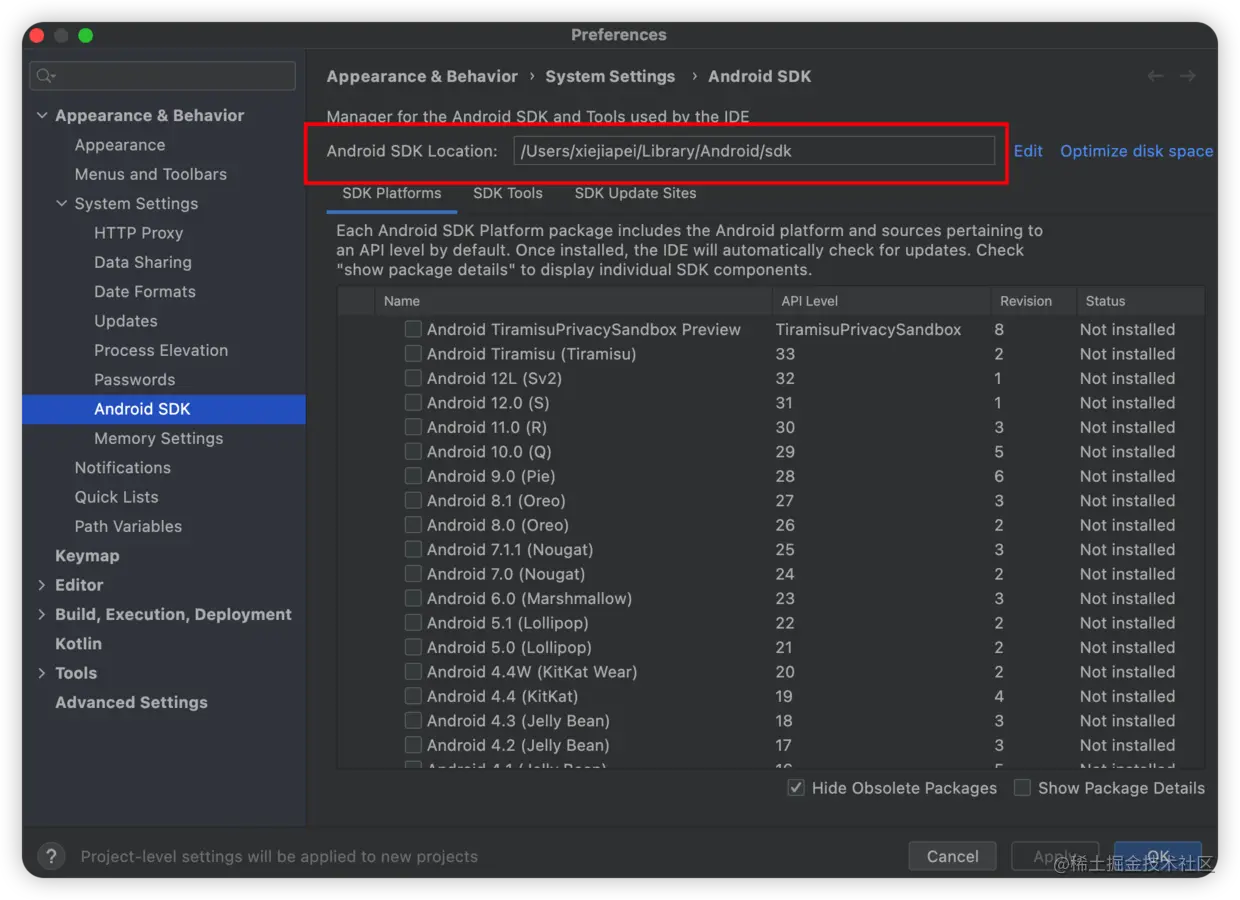Click Optimize disk space link
The width and height of the screenshot is (1240, 900).
pyautogui.click(x=1136, y=151)
